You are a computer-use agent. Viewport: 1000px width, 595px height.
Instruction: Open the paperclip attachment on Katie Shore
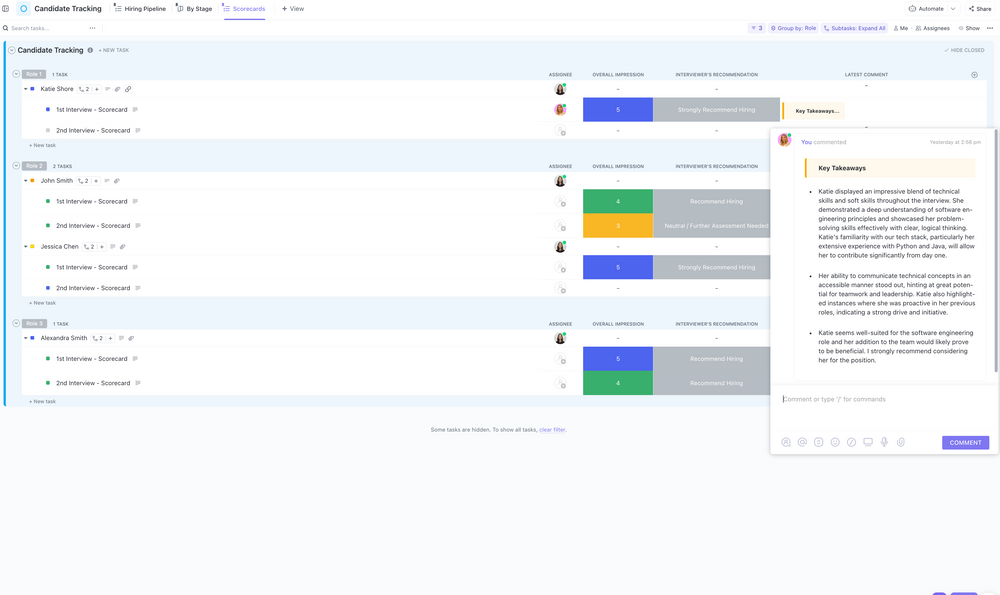click(x=117, y=89)
